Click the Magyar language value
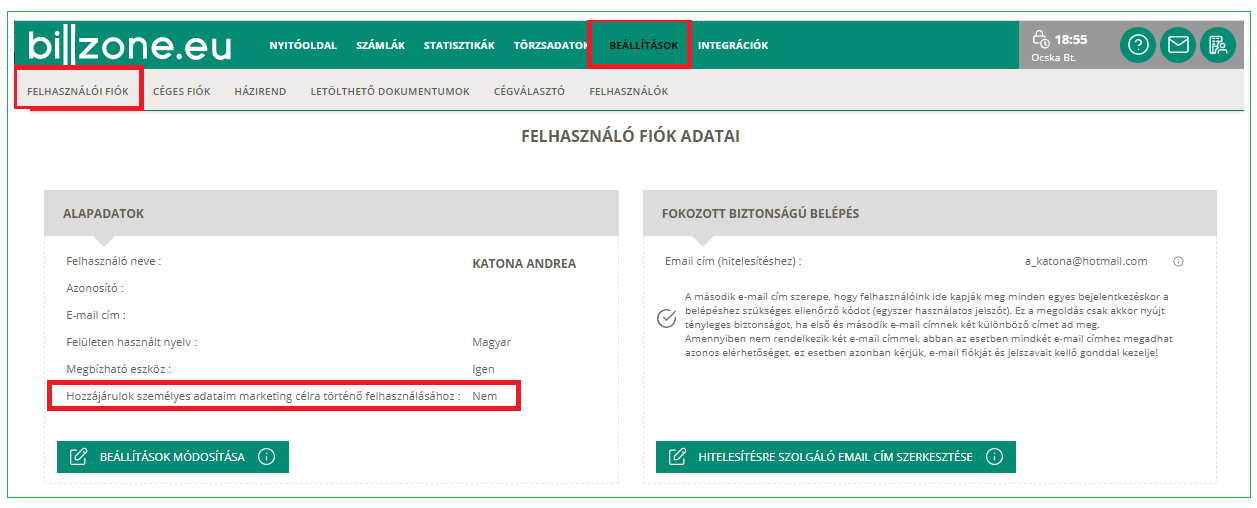This screenshot has height=508, width=1257. (x=492, y=342)
